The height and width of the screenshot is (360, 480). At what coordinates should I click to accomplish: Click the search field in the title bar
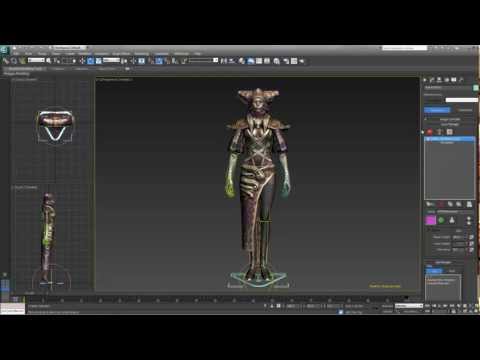[405, 48]
